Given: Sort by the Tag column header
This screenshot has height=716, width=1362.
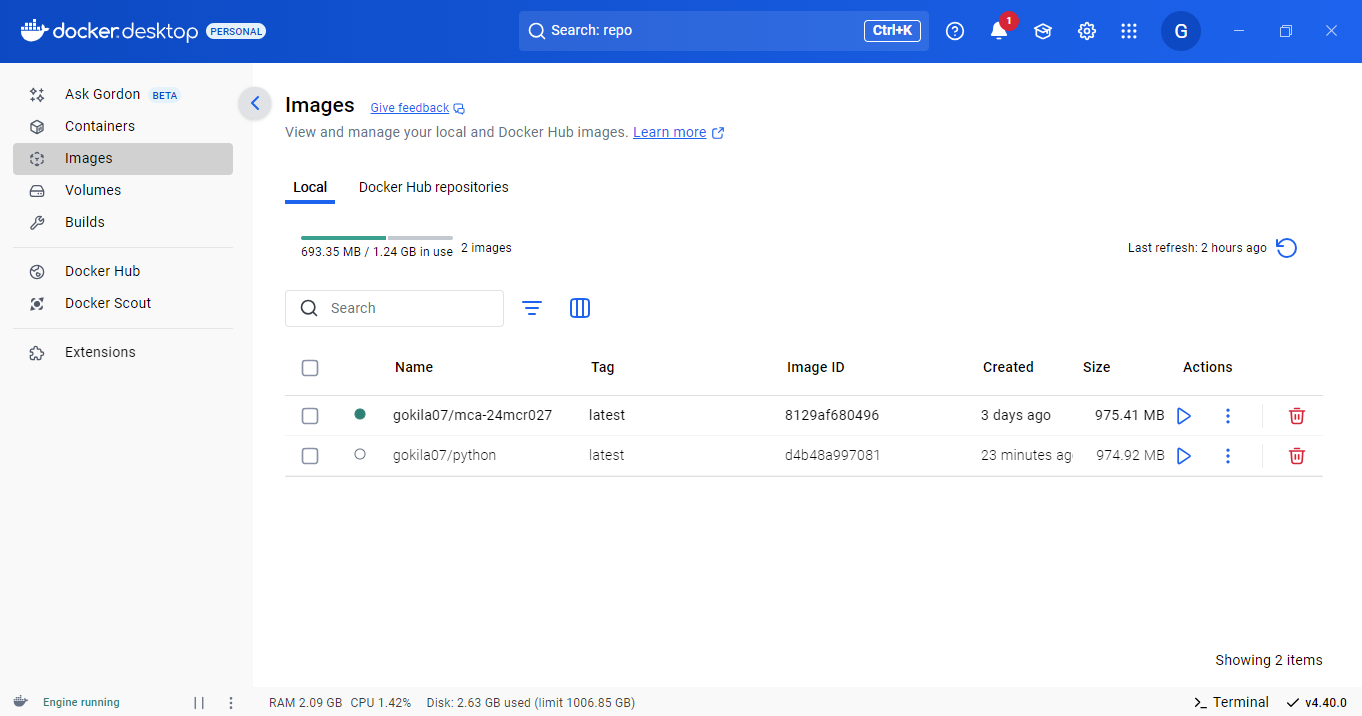Looking at the screenshot, I should point(602,367).
